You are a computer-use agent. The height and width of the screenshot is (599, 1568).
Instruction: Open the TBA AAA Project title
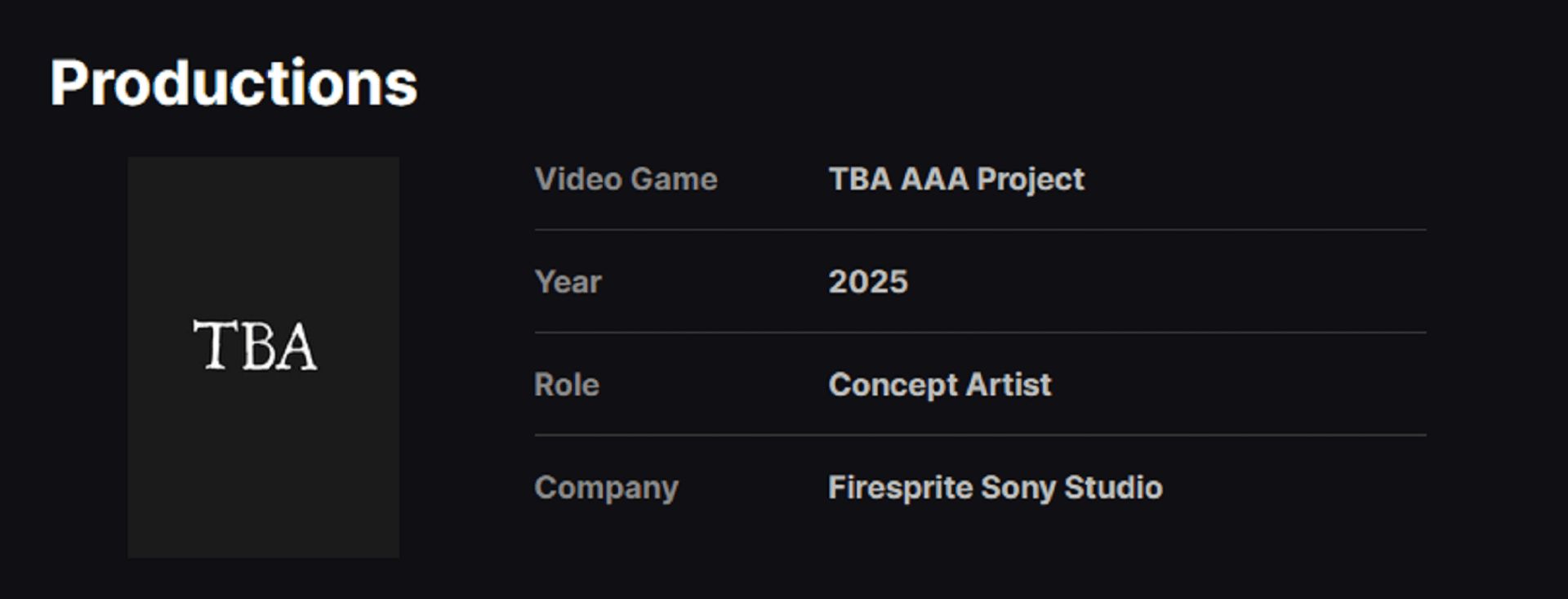956,180
